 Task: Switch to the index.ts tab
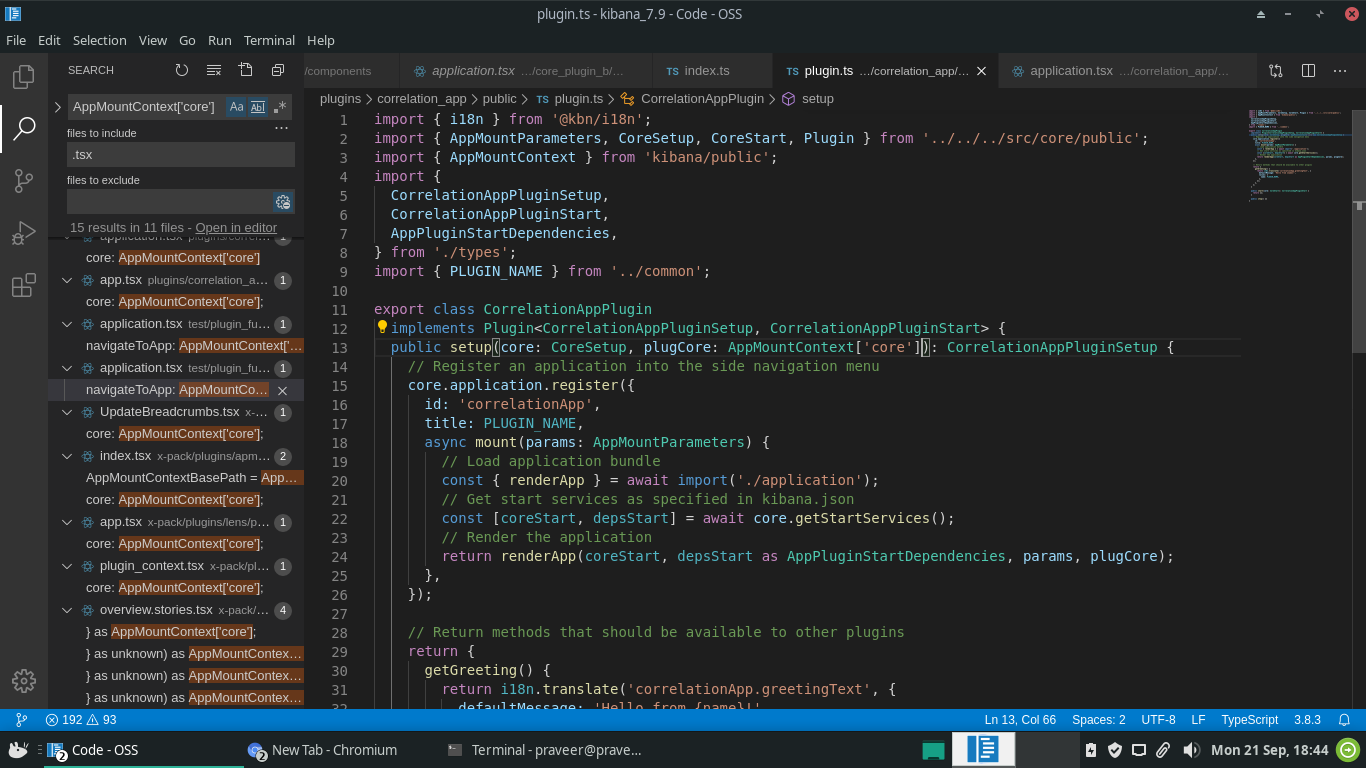[706, 71]
